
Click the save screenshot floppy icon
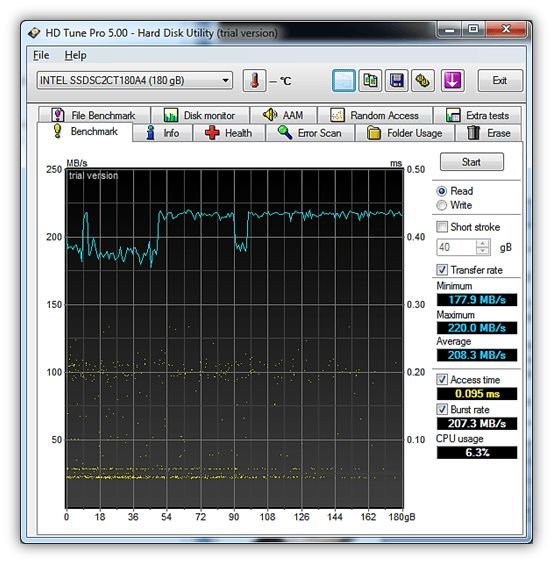coord(396,81)
